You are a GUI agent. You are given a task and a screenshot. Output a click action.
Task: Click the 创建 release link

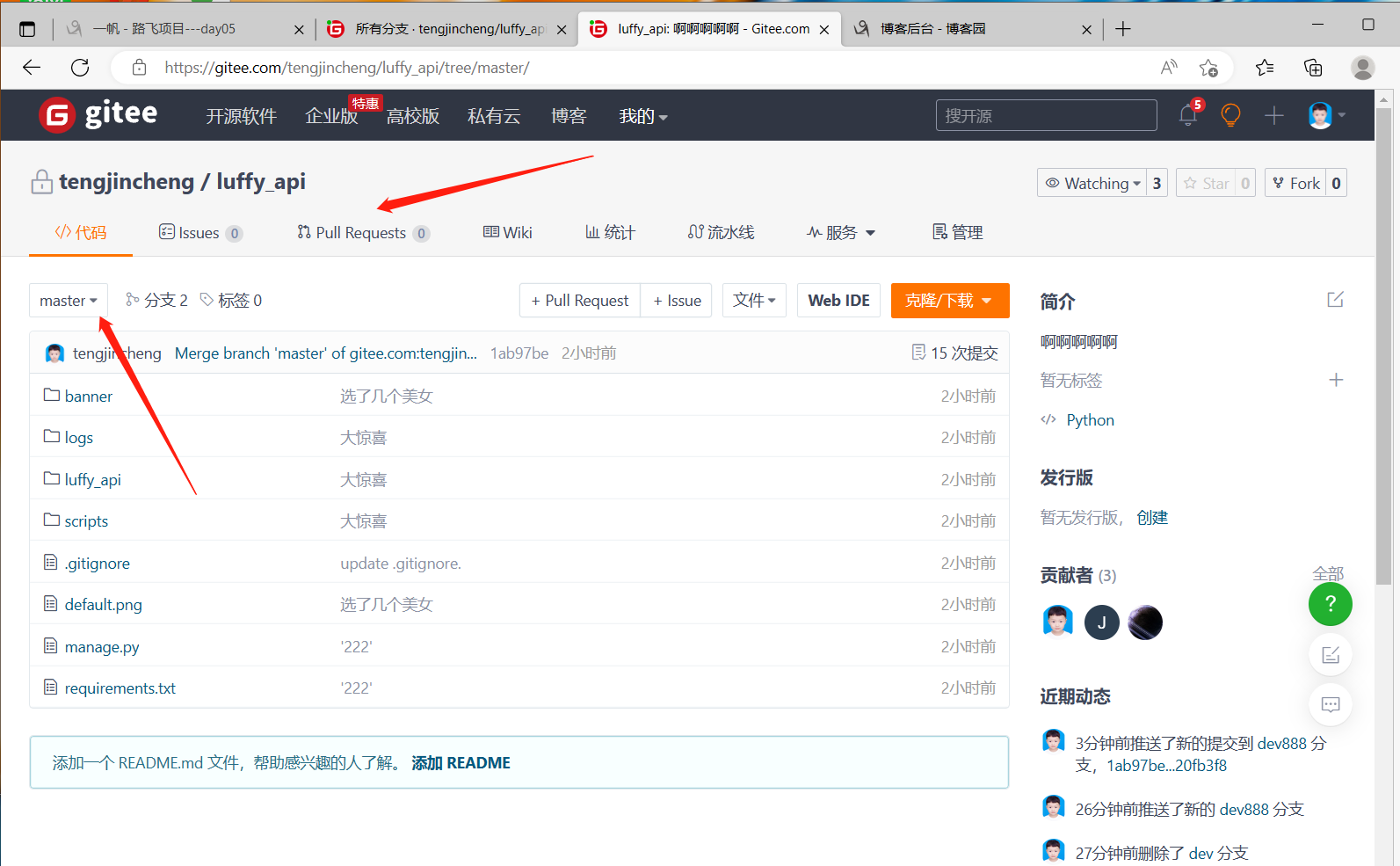coord(1152,517)
